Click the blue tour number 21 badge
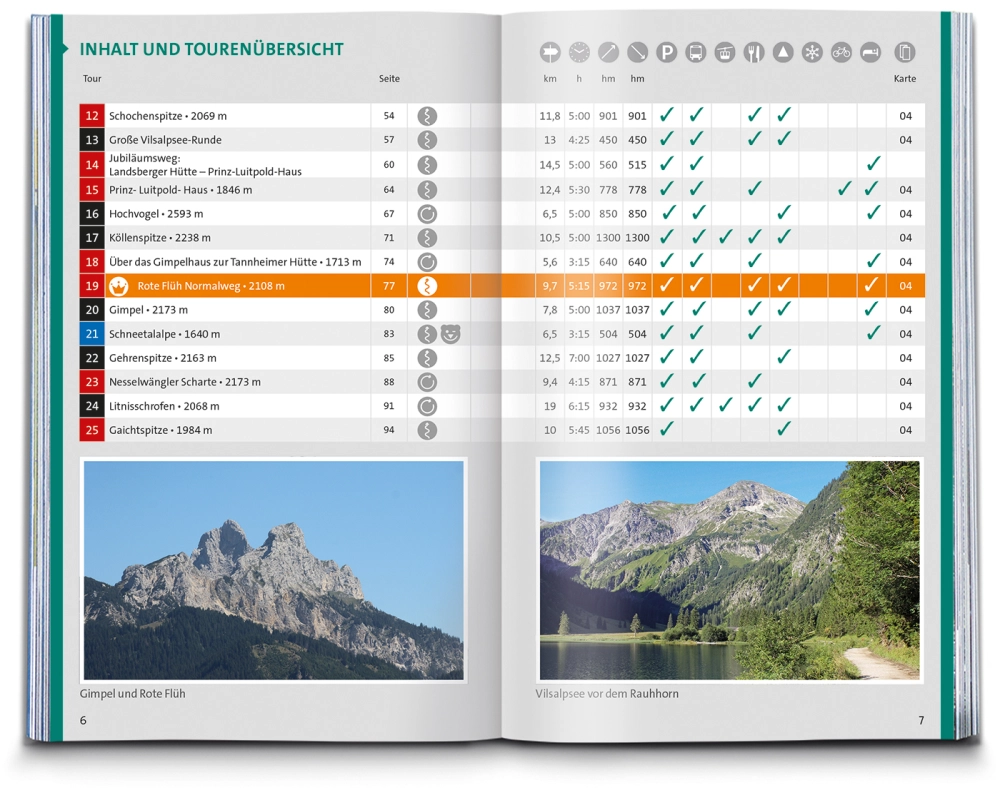This screenshot has height=800, width=1000. pyautogui.click(x=92, y=334)
